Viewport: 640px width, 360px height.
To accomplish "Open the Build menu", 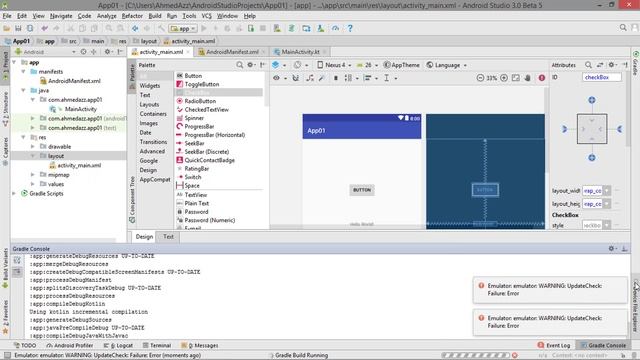I will tap(155, 16).
